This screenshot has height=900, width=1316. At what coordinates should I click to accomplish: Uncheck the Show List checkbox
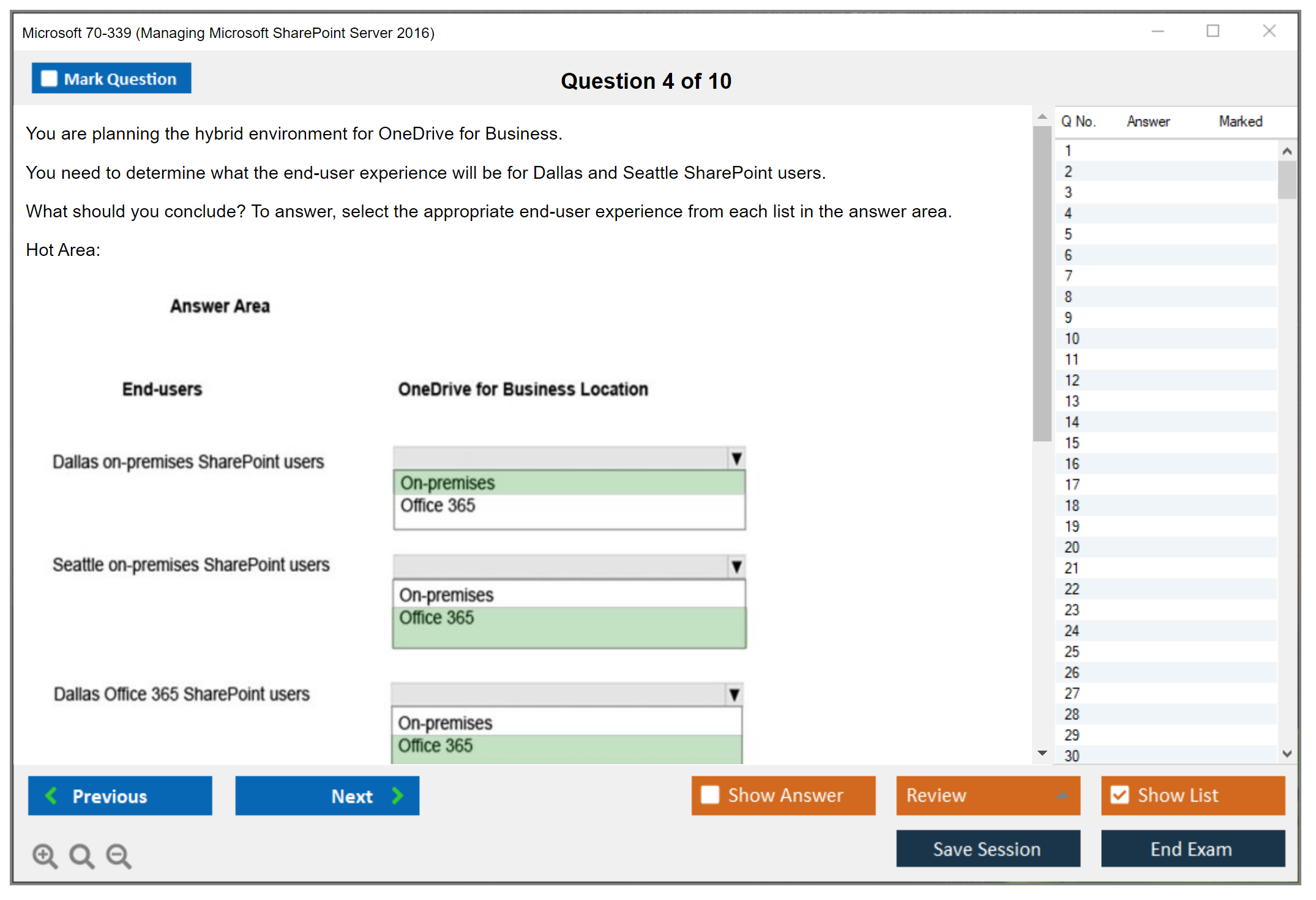point(1120,795)
